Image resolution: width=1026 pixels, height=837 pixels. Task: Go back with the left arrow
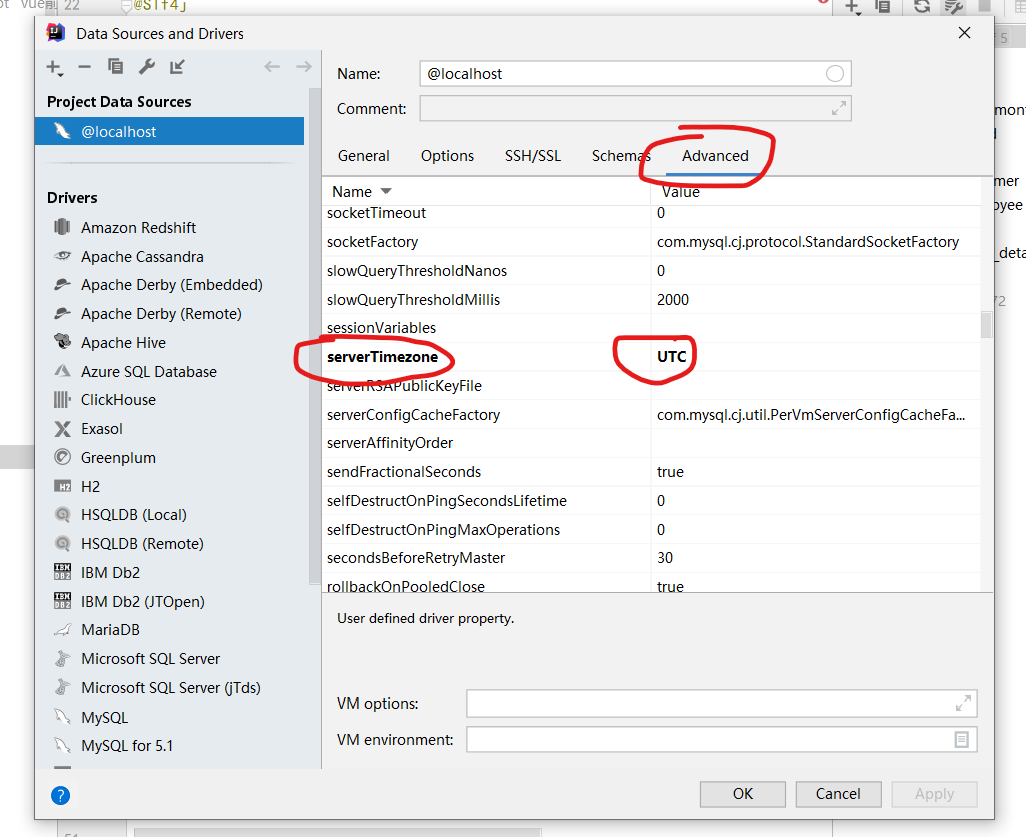tap(272, 66)
